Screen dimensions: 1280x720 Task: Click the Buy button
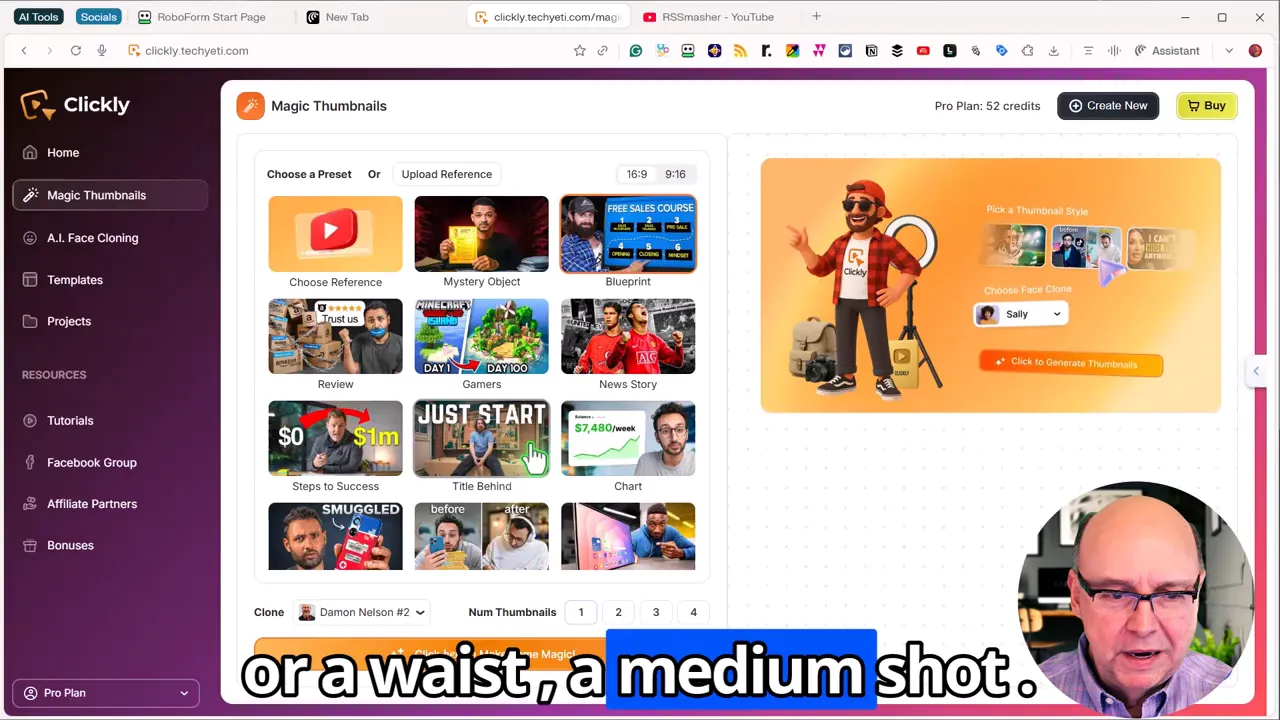[1206, 105]
